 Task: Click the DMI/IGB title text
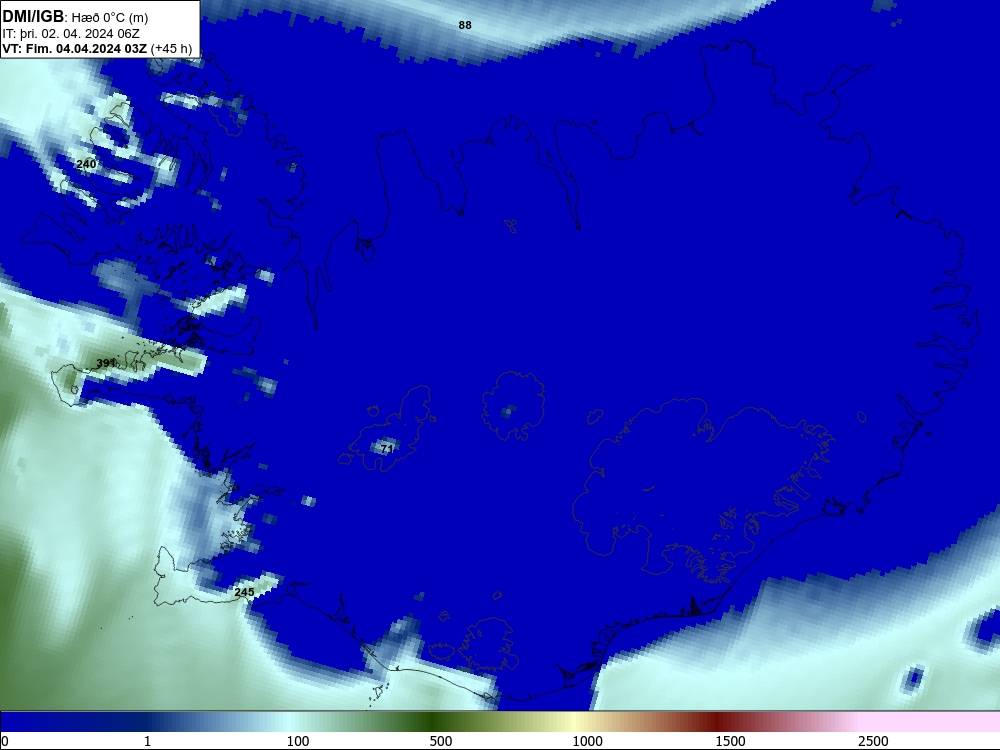pyautogui.click(x=33, y=17)
